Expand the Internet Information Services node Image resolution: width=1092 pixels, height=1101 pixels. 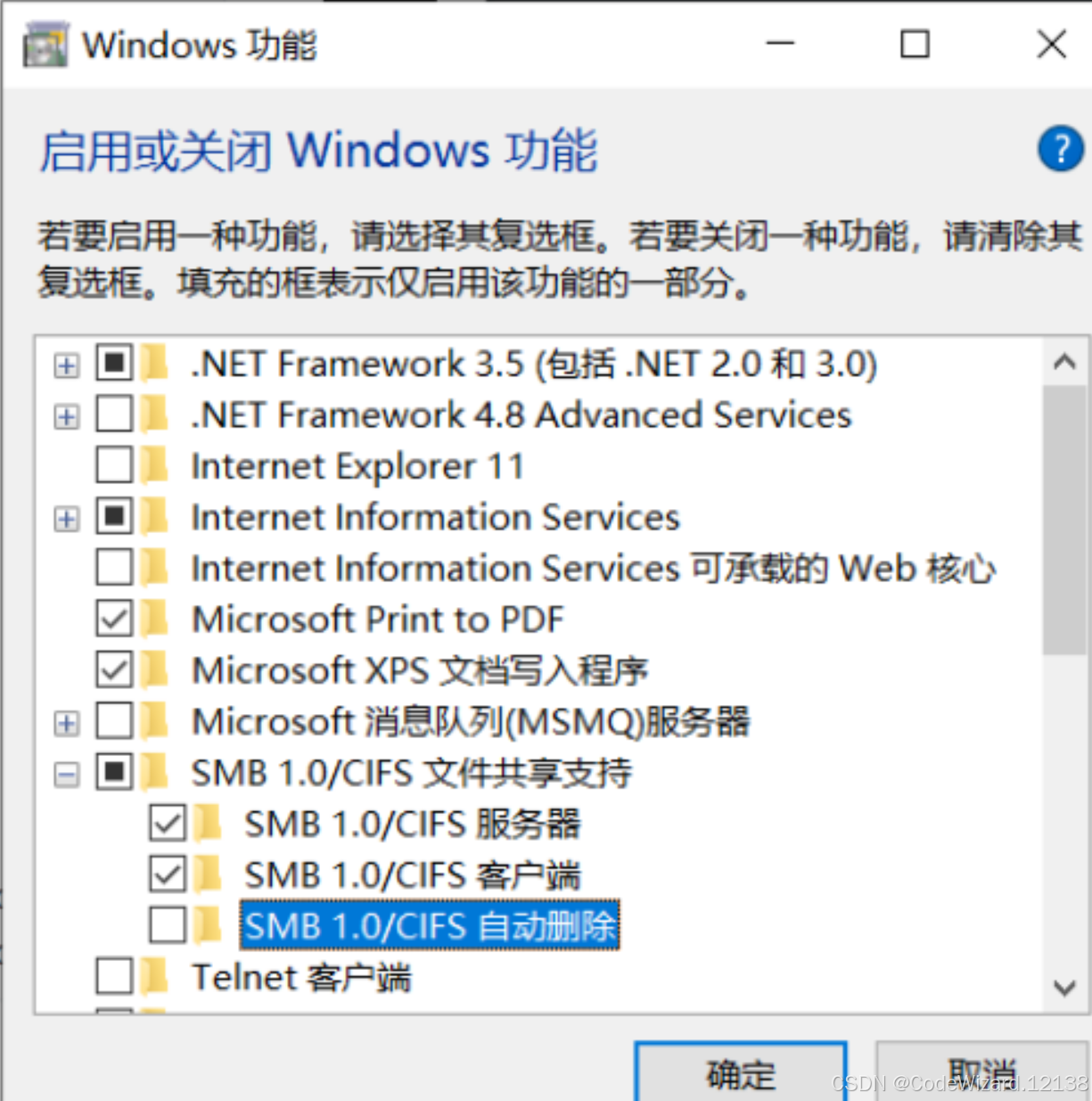tap(65, 516)
